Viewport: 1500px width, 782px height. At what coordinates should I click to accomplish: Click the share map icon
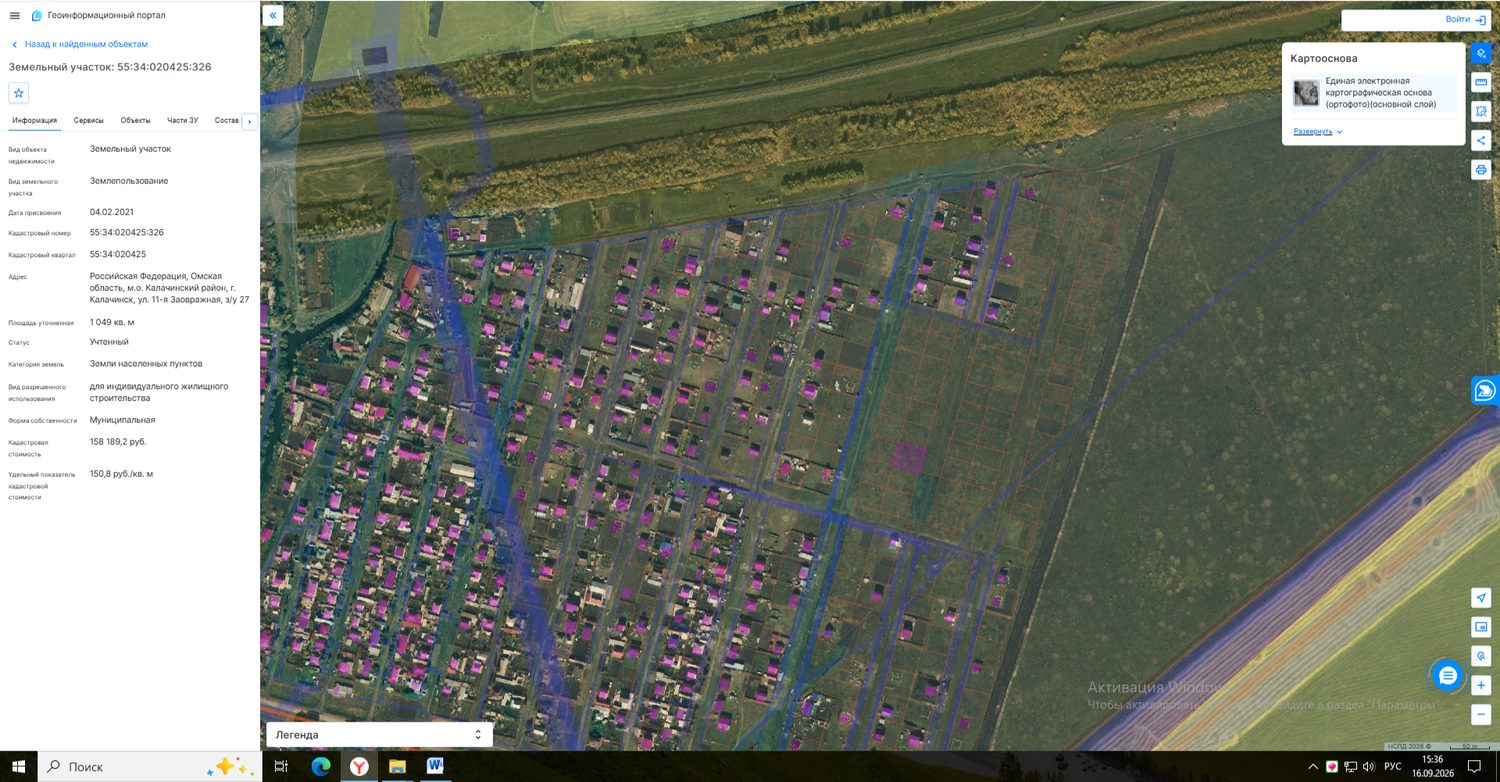[x=1481, y=141]
